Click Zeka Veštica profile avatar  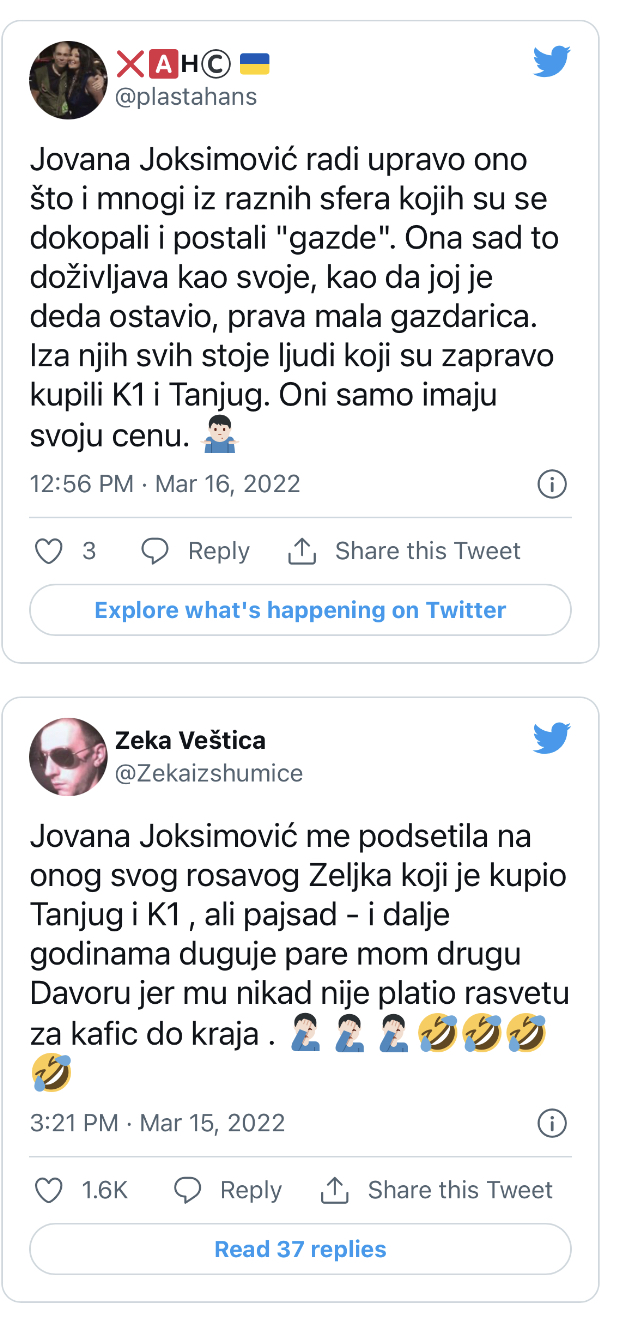point(68,757)
